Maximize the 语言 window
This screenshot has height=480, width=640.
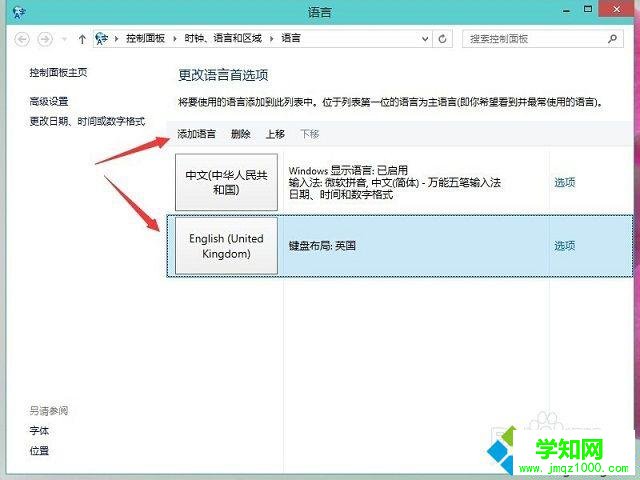click(588, 9)
